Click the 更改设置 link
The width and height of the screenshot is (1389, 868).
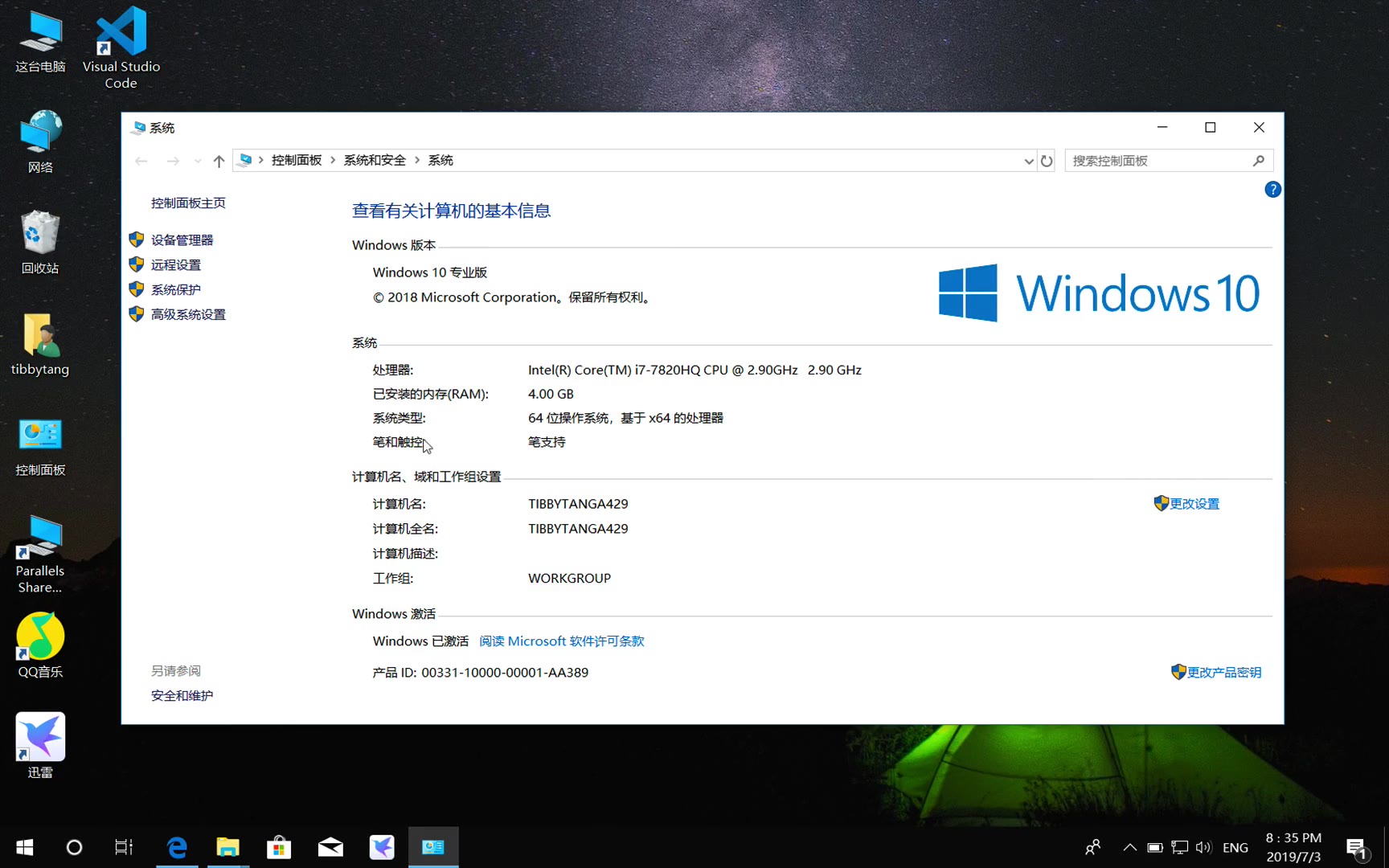(x=1194, y=504)
